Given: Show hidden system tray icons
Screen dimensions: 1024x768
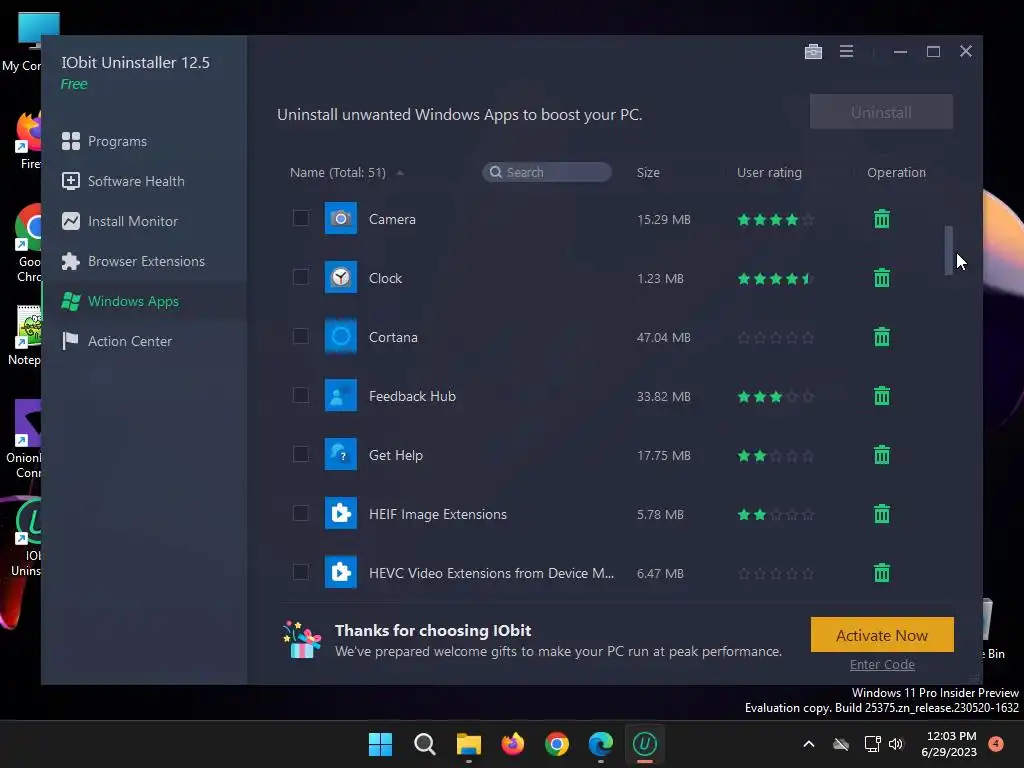Looking at the screenshot, I should click(808, 744).
